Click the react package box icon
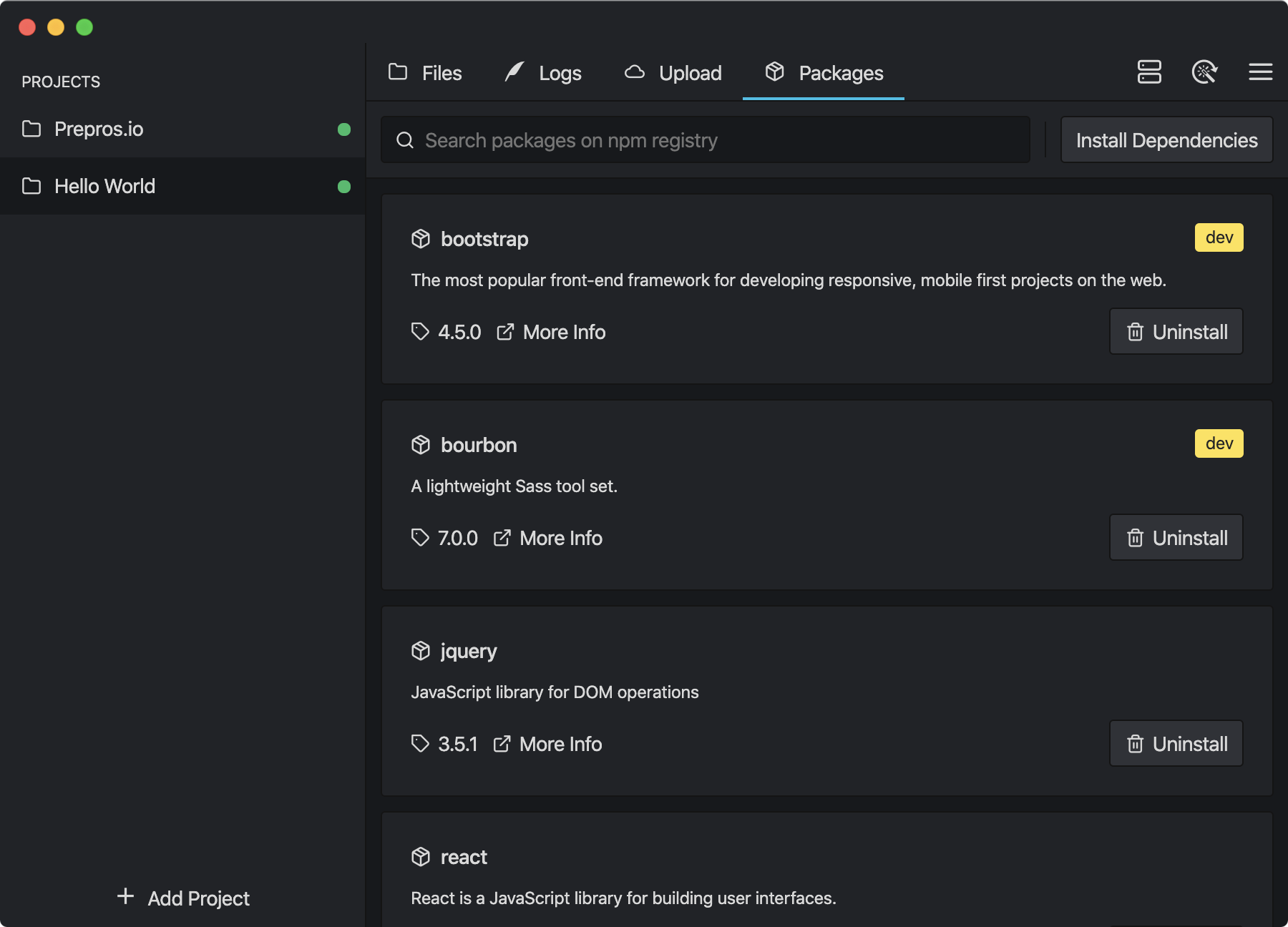Screen dimensions: 1288x927 click(x=421, y=857)
